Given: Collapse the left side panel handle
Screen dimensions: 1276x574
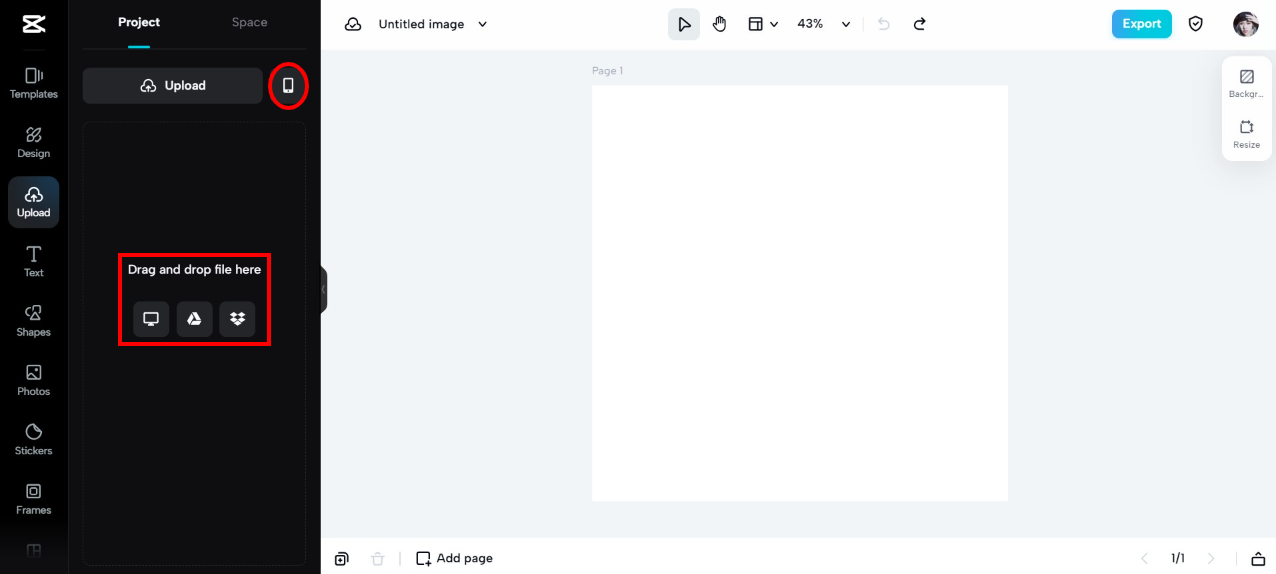Looking at the screenshot, I should pyautogui.click(x=324, y=289).
